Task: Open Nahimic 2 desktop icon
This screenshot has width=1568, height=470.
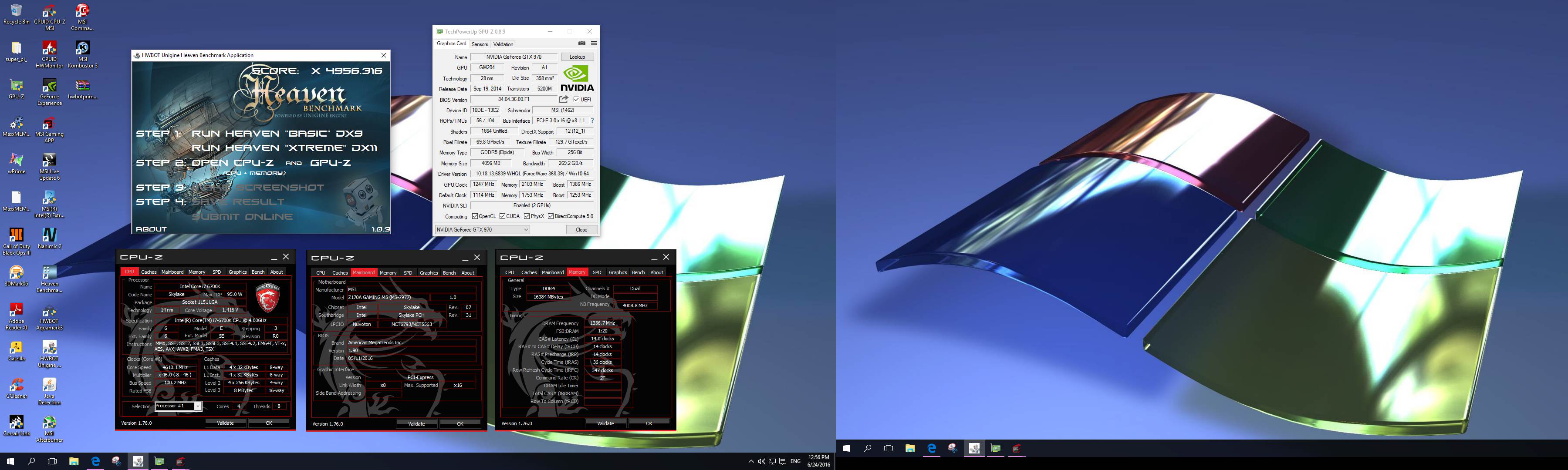Action: (x=49, y=238)
